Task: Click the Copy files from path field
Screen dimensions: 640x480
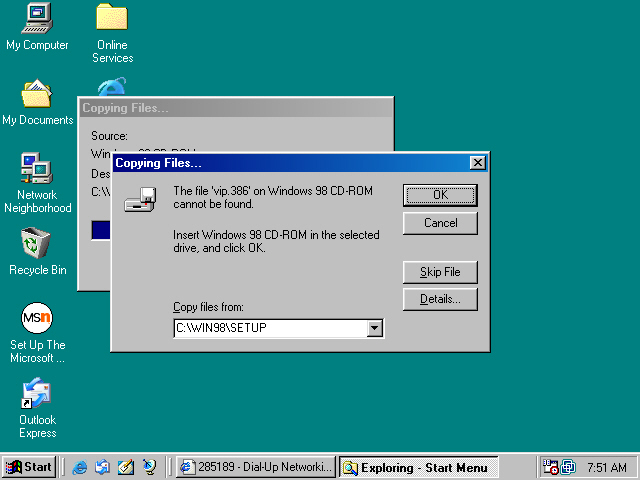Action: pyautogui.click(x=270, y=328)
